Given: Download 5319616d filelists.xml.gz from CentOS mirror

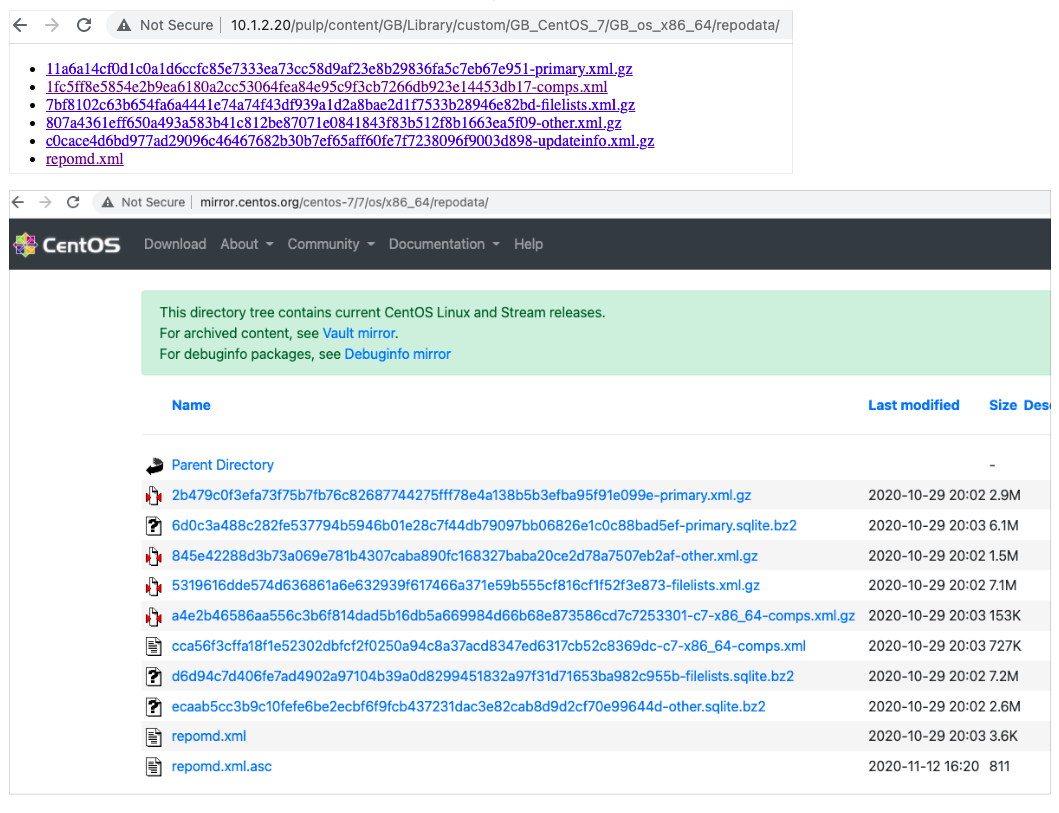Looking at the screenshot, I should tap(466, 585).
